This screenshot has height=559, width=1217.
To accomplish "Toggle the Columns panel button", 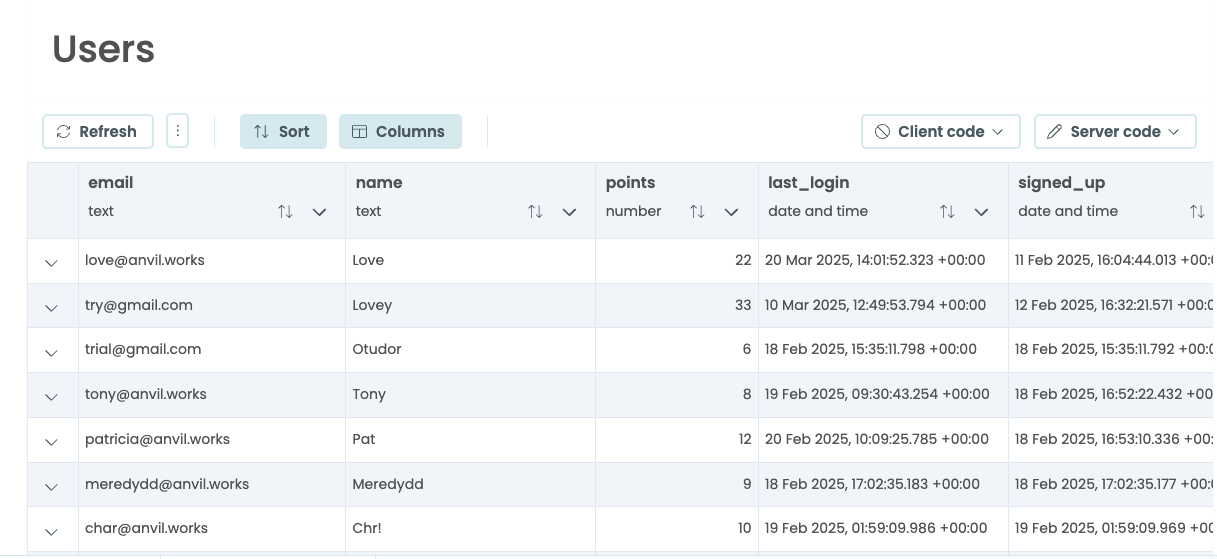I will (x=400, y=131).
